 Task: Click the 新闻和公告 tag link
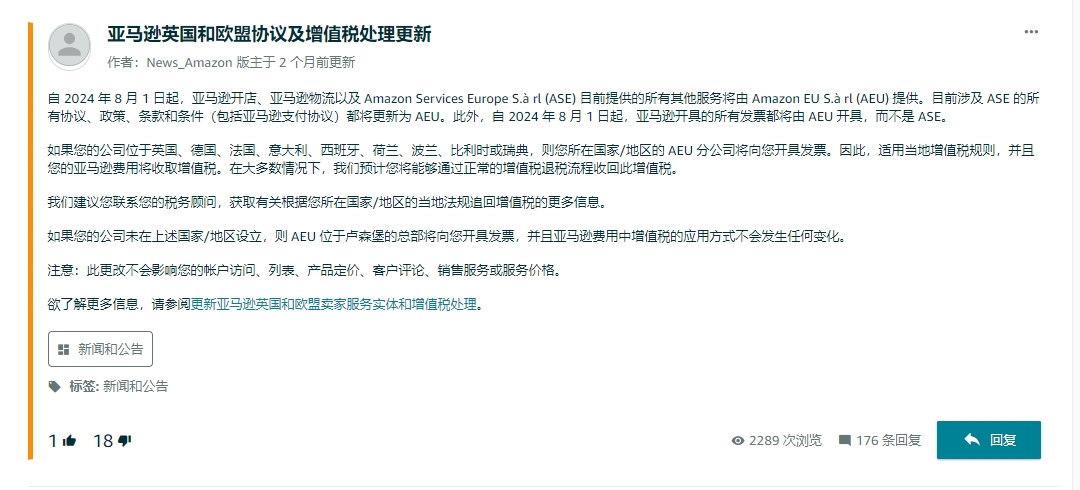(x=136, y=386)
